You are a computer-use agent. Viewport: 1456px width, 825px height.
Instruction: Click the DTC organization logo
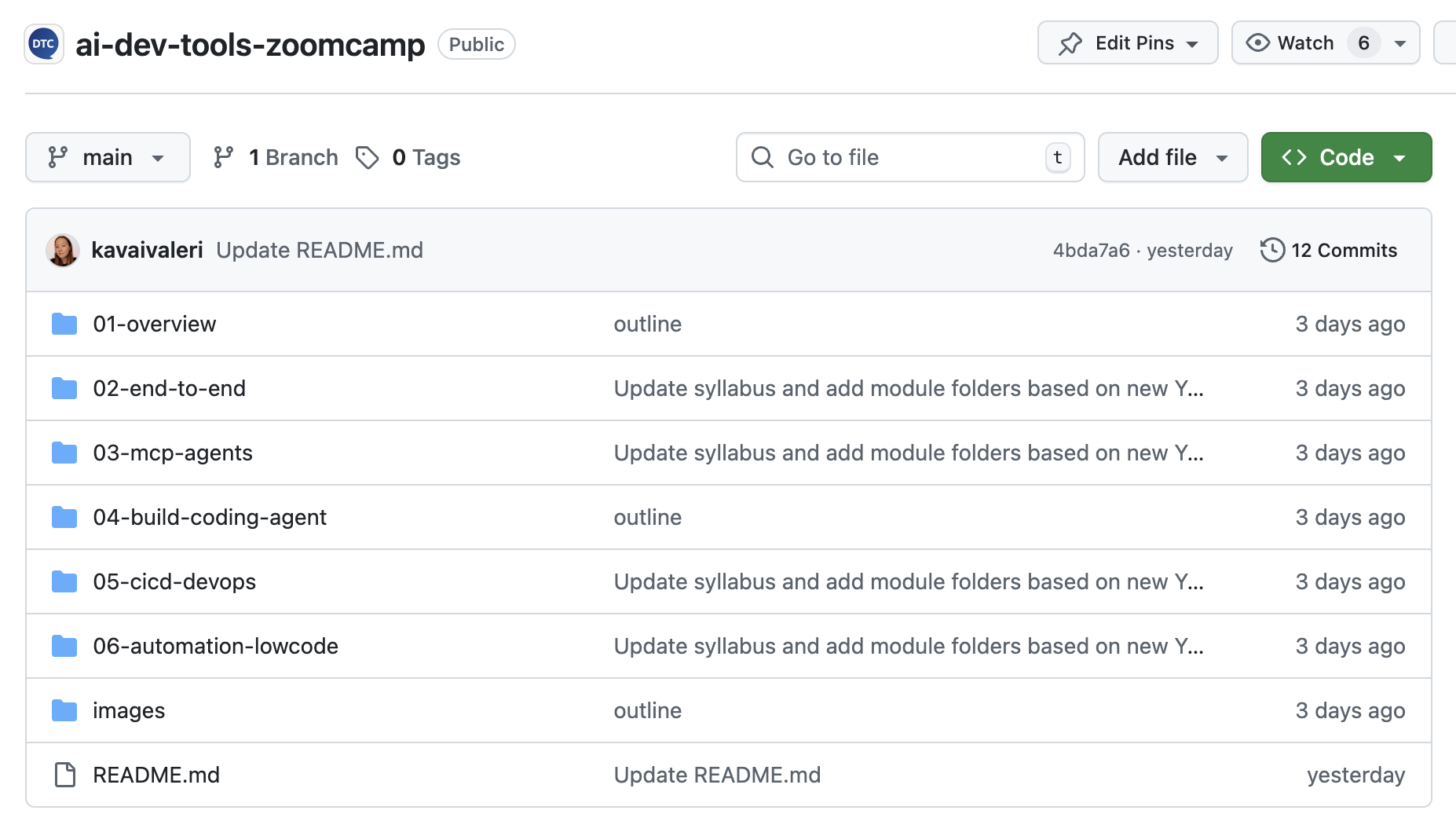44,44
